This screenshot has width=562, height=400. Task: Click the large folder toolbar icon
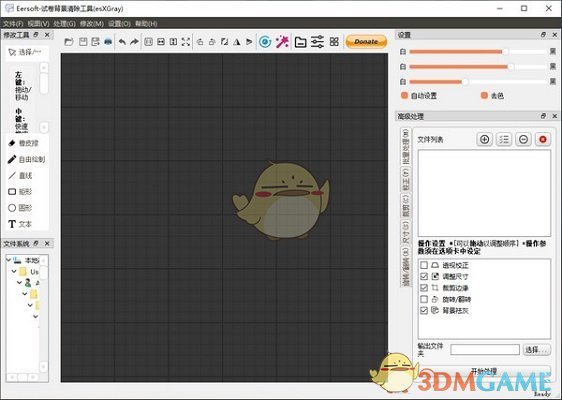(x=300, y=42)
